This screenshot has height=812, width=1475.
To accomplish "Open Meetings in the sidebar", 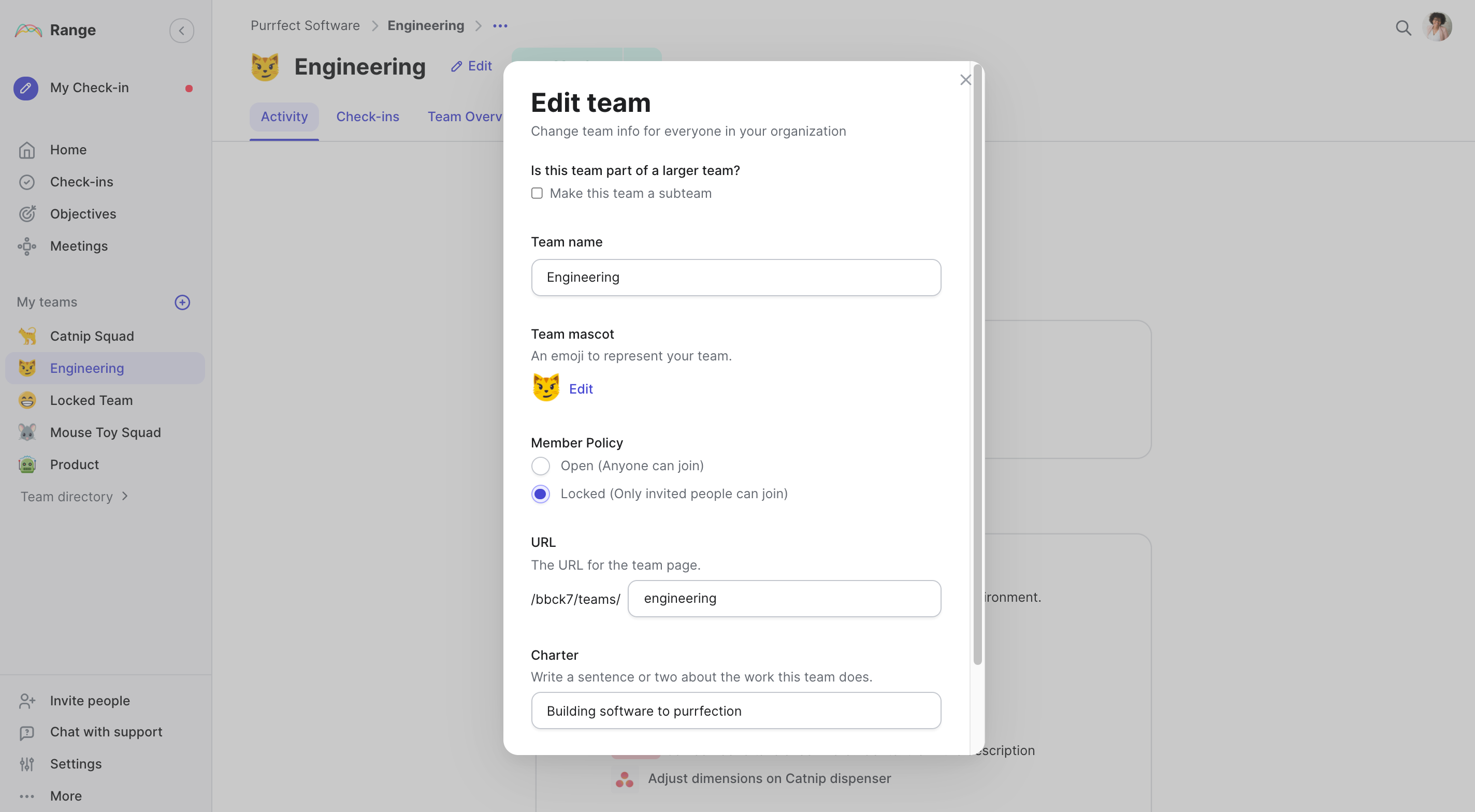I will (x=79, y=246).
